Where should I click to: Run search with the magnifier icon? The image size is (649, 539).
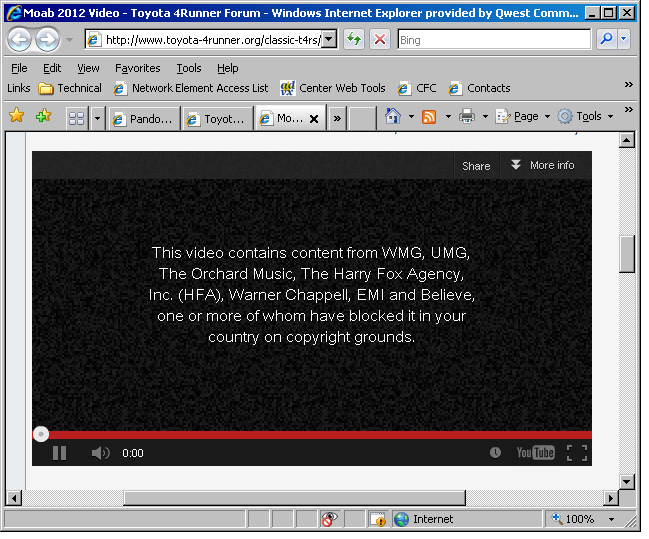[607, 39]
